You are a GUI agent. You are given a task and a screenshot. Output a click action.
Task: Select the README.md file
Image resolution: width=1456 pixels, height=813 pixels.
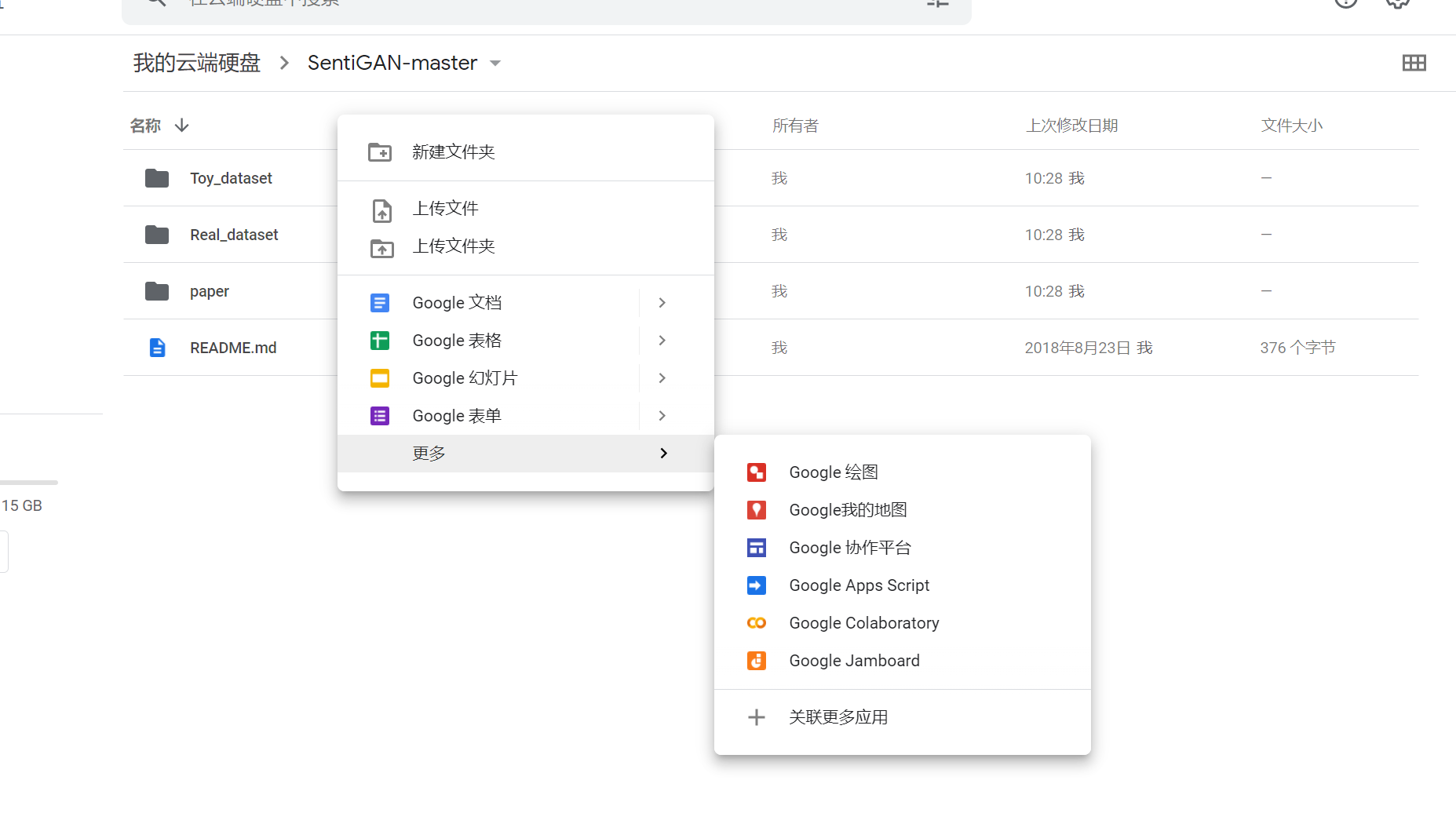pyautogui.click(x=232, y=347)
